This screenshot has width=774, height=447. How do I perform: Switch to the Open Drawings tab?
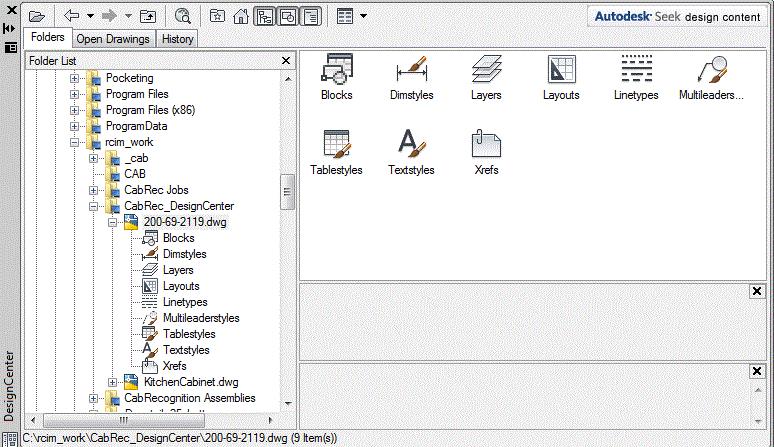click(x=113, y=39)
